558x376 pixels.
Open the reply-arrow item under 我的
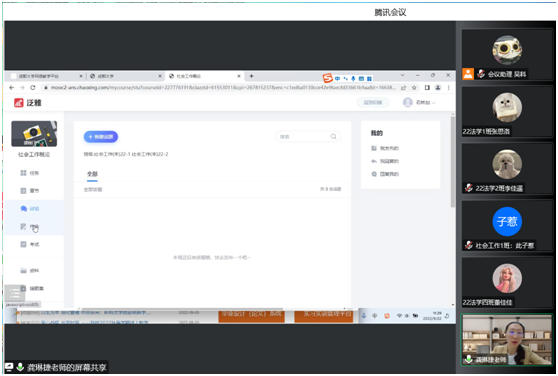(x=385, y=161)
